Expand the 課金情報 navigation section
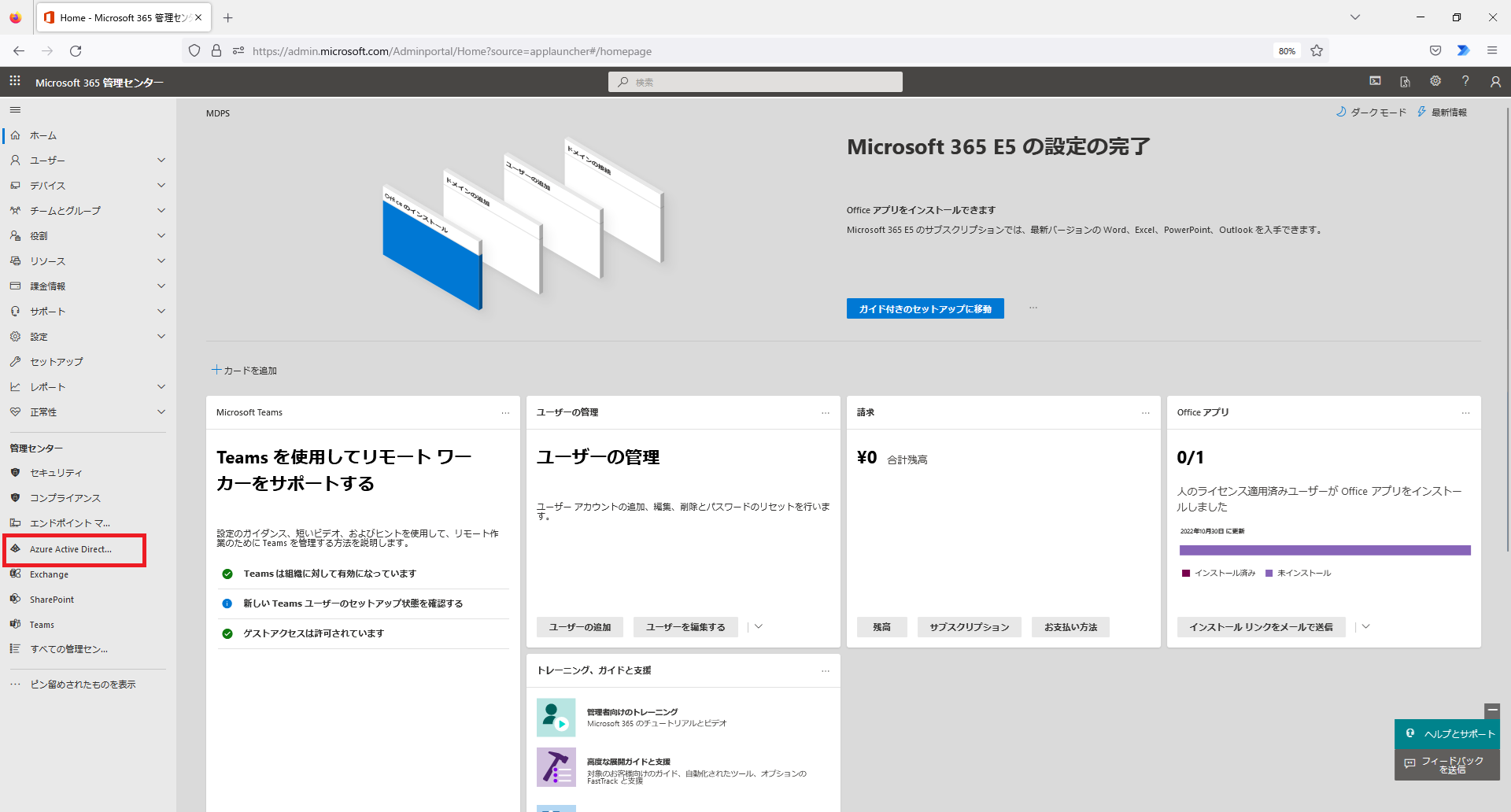This screenshot has height=812, width=1511. tap(161, 286)
